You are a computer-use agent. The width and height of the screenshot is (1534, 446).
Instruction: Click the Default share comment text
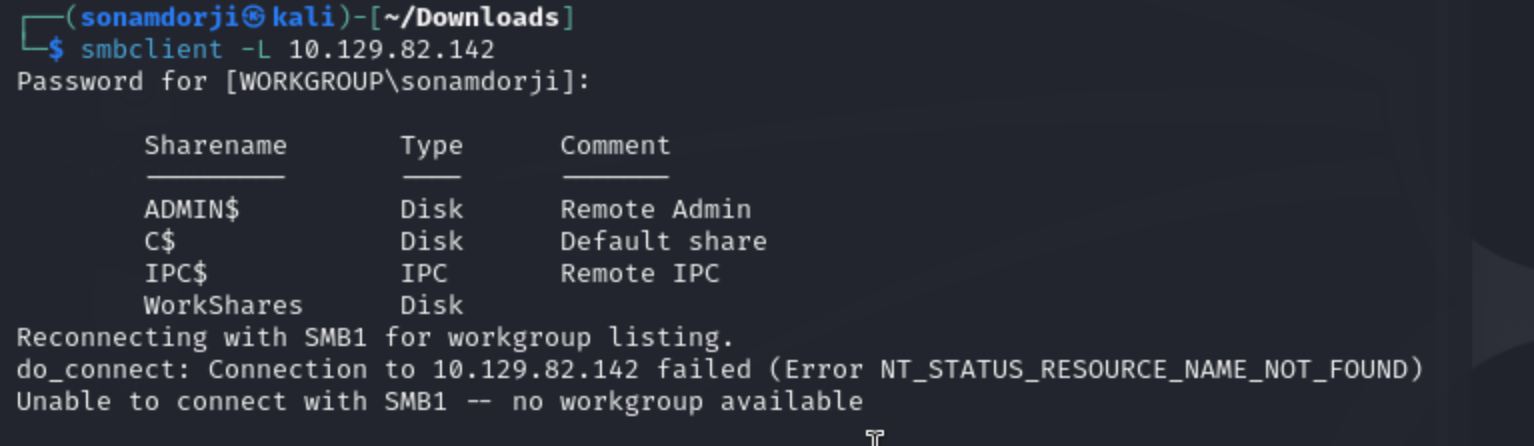tap(663, 241)
